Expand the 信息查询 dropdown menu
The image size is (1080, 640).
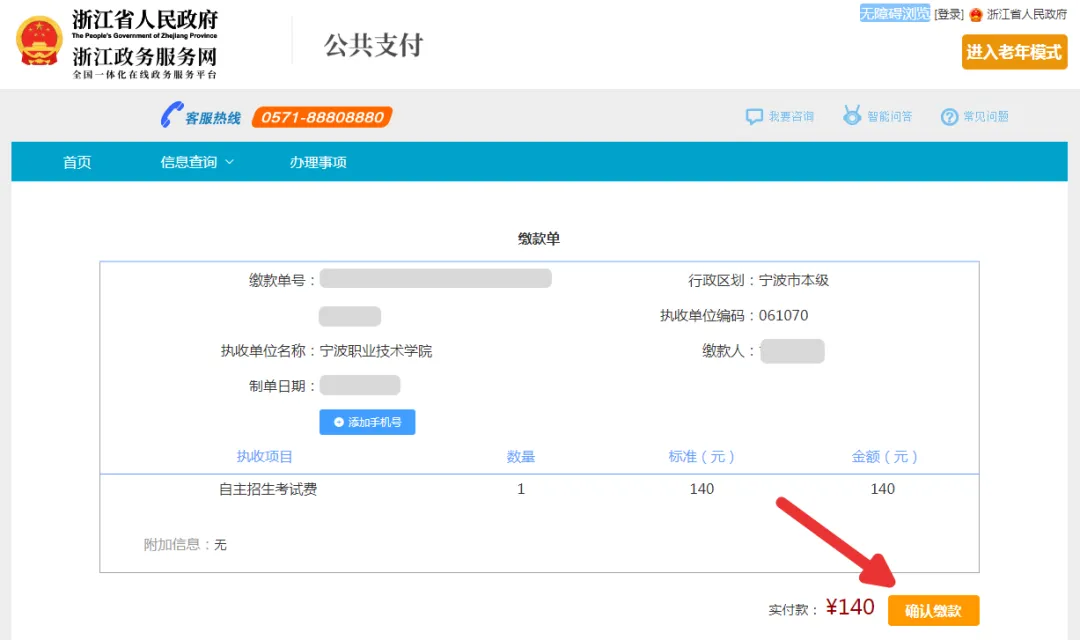(x=197, y=162)
